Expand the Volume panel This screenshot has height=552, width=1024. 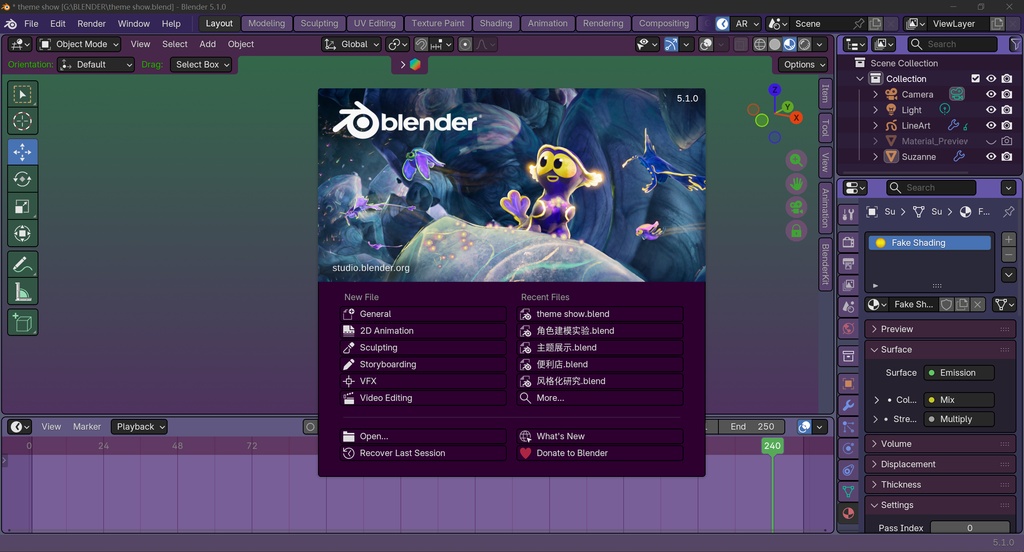(x=940, y=444)
